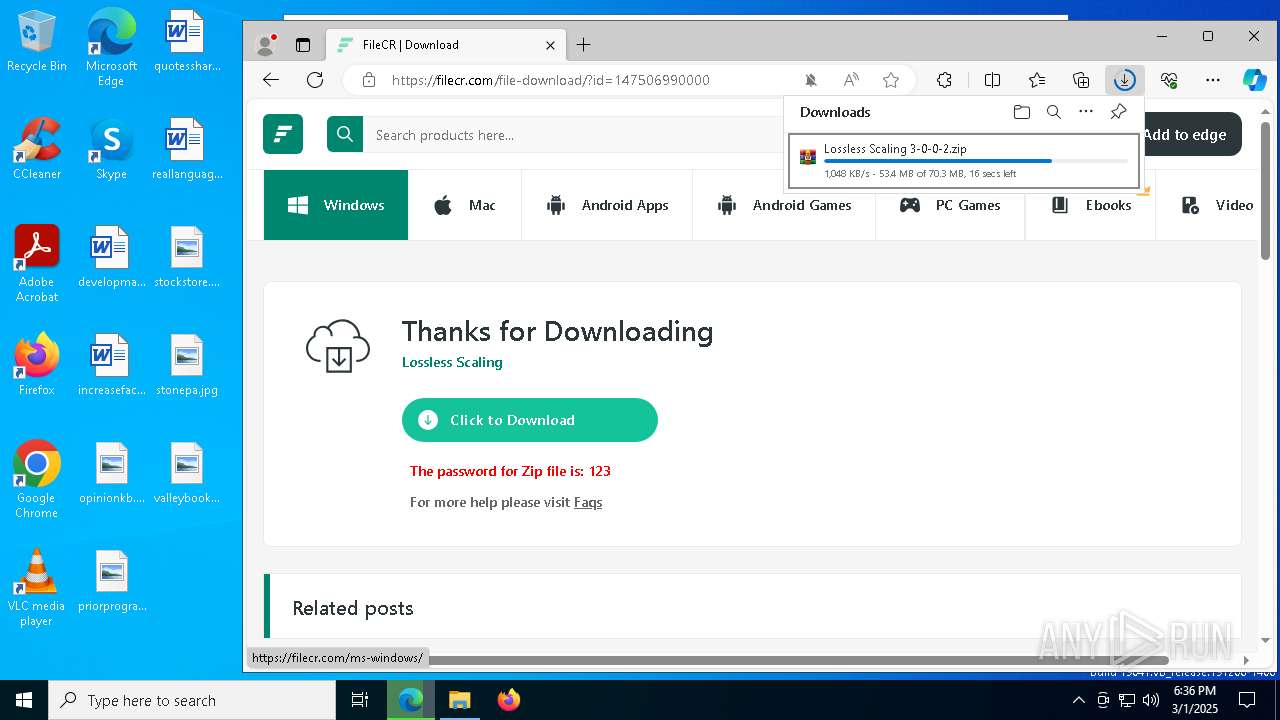Select the Windows category tab
The image size is (1280, 720).
click(336, 205)
